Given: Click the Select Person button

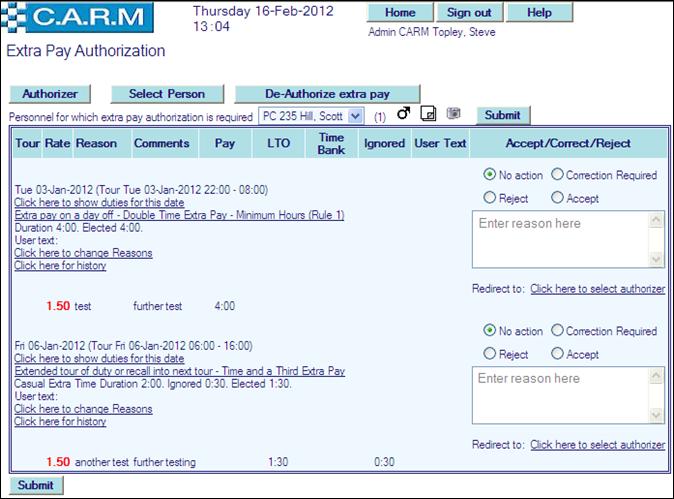Looking at the screenshot, I should pos(167,94).
